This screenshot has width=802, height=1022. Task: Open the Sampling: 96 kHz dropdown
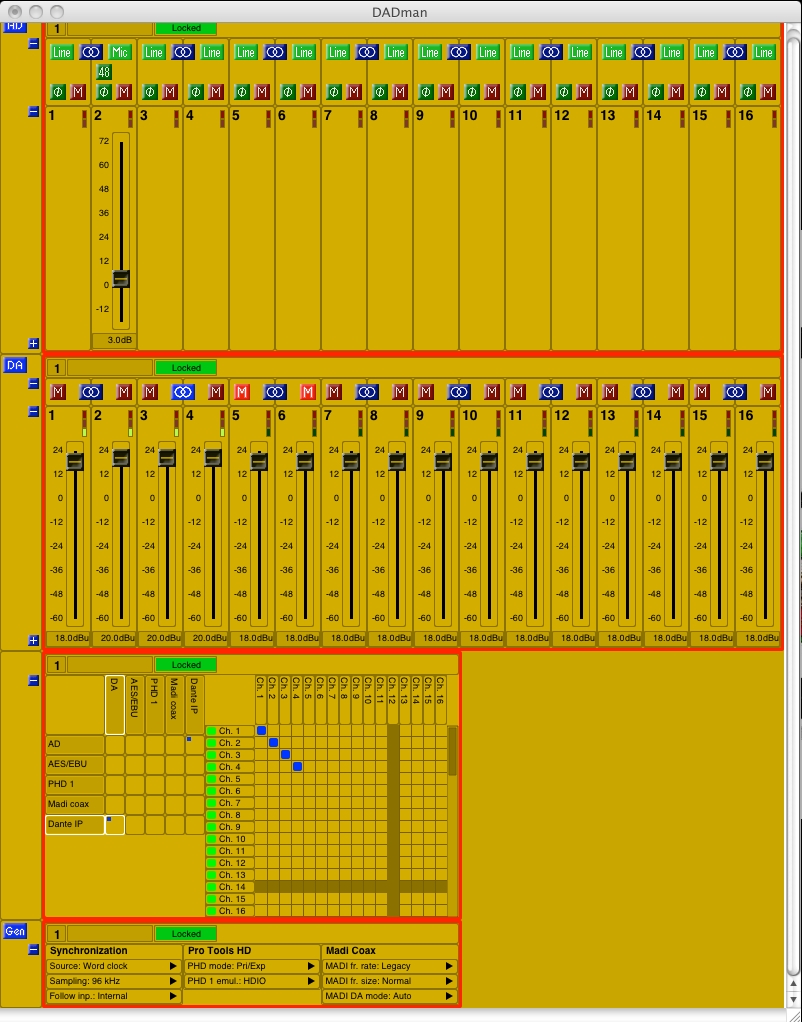coord(113,981)
